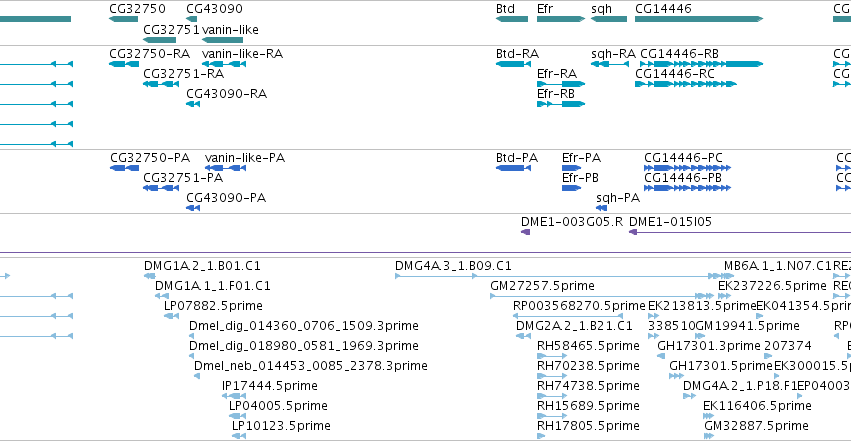The height and width of the screenshot is (441, 851).
Task: Select EST RH15689.5prime
Action: click(x=552, y=417)
